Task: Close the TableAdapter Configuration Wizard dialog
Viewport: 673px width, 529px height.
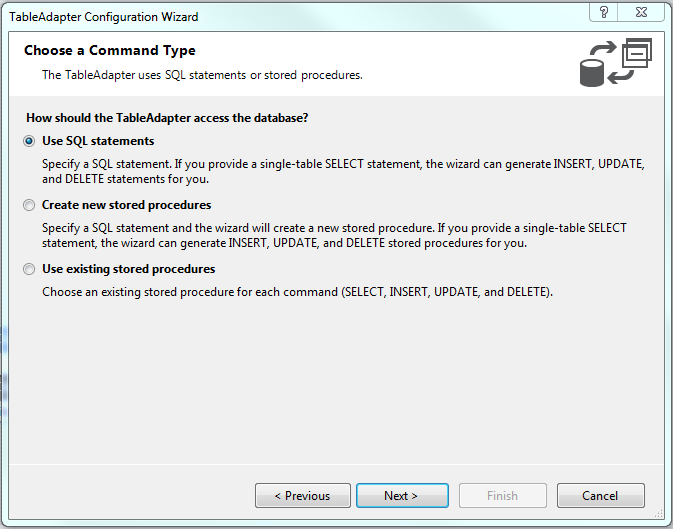Action: point(641,12)
